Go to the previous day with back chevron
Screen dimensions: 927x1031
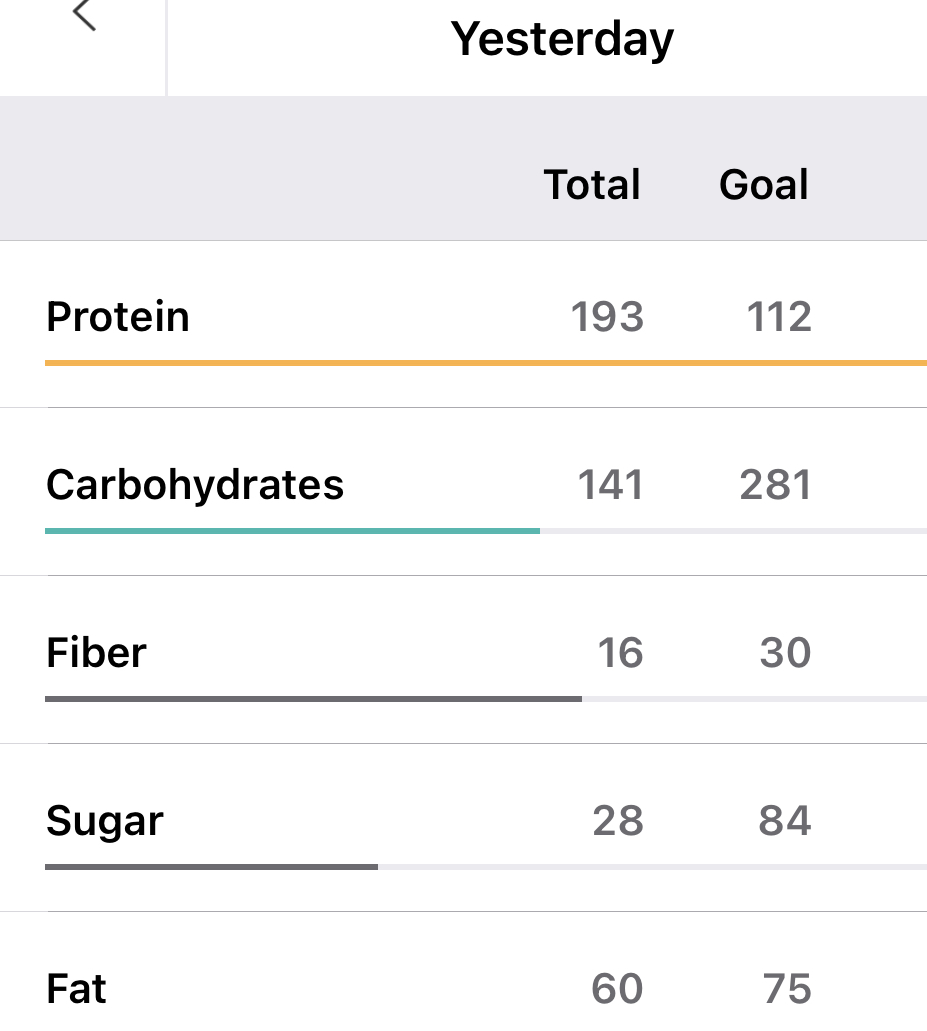click(84, 17)
